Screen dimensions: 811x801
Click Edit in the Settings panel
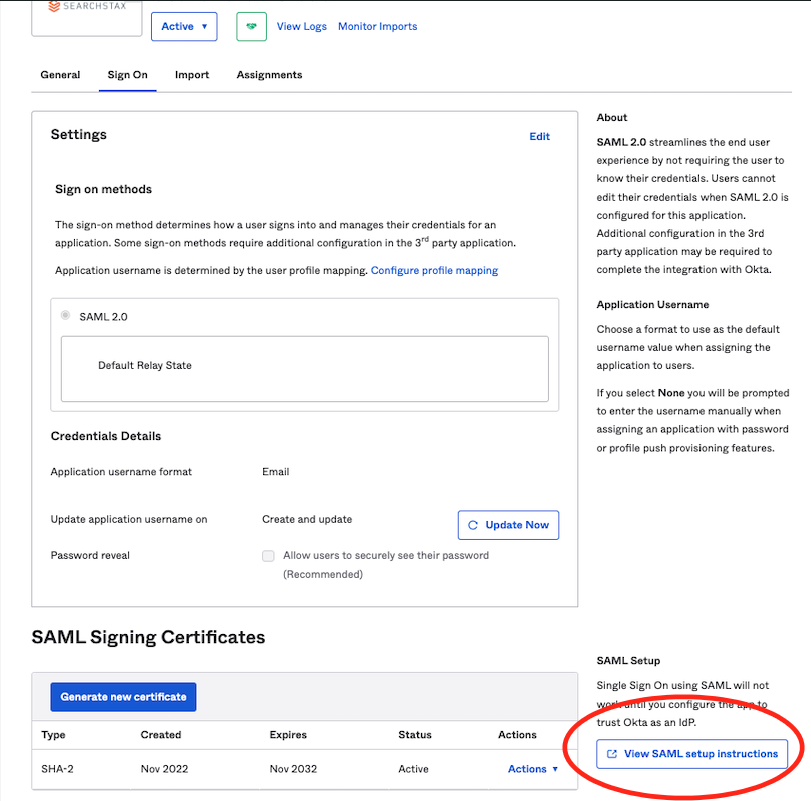539,137
